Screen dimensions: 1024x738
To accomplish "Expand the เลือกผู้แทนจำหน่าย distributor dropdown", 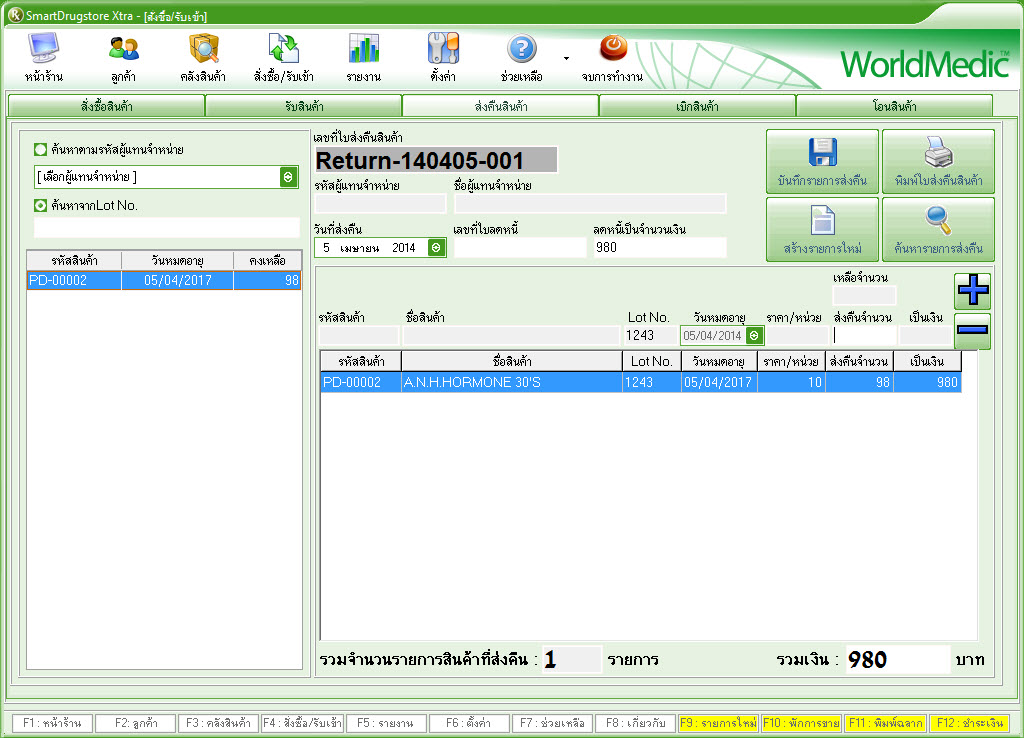I will [x=289, y=177].
